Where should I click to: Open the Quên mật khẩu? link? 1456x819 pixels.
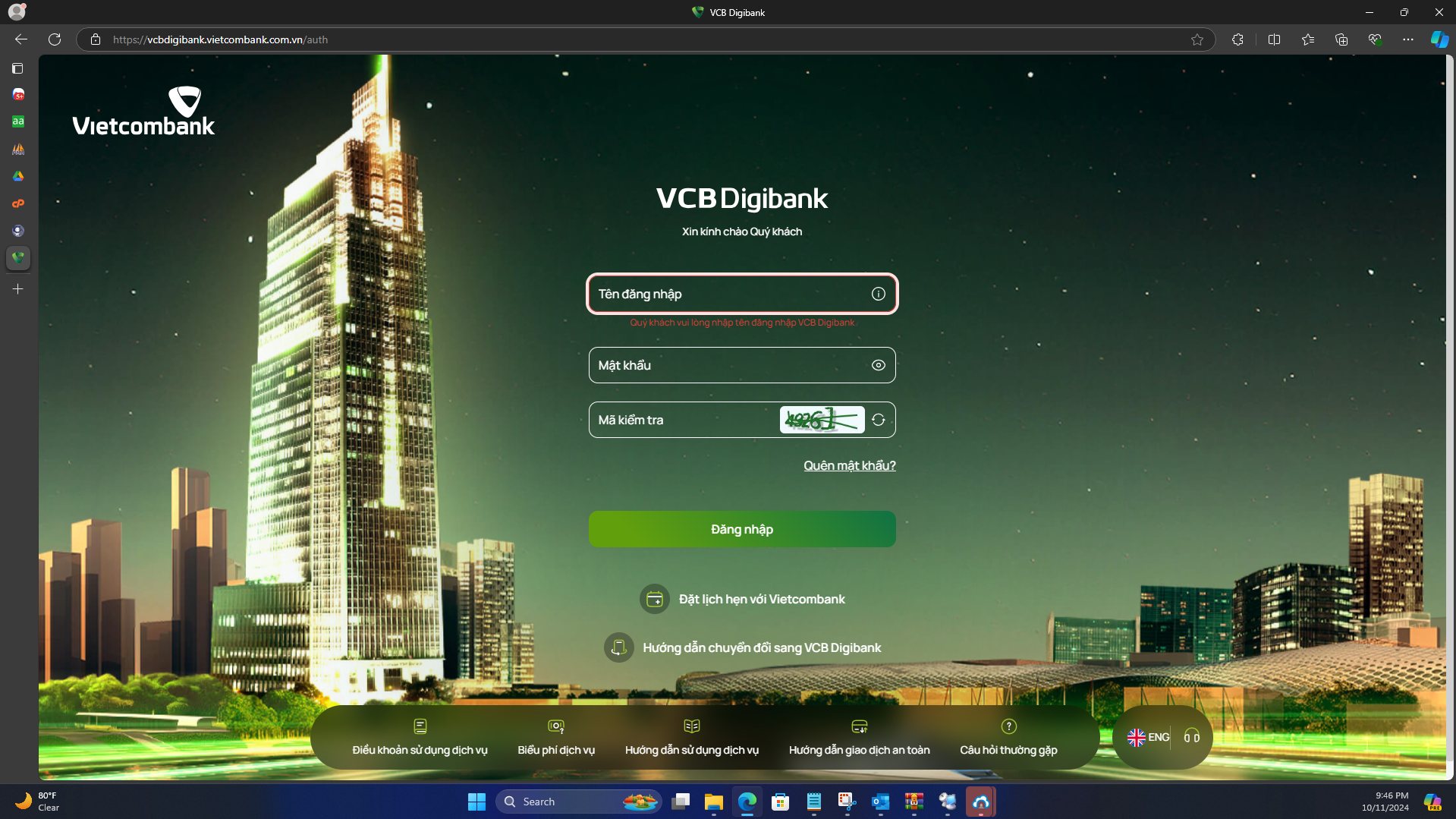tap(850, 465)
